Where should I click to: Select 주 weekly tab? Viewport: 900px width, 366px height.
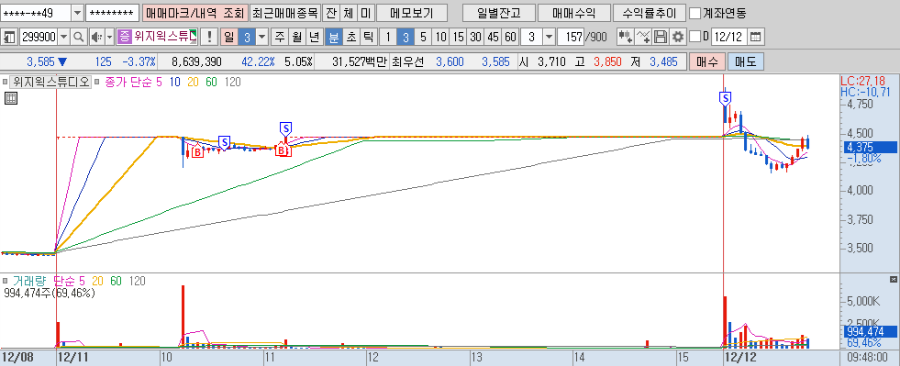280,37
